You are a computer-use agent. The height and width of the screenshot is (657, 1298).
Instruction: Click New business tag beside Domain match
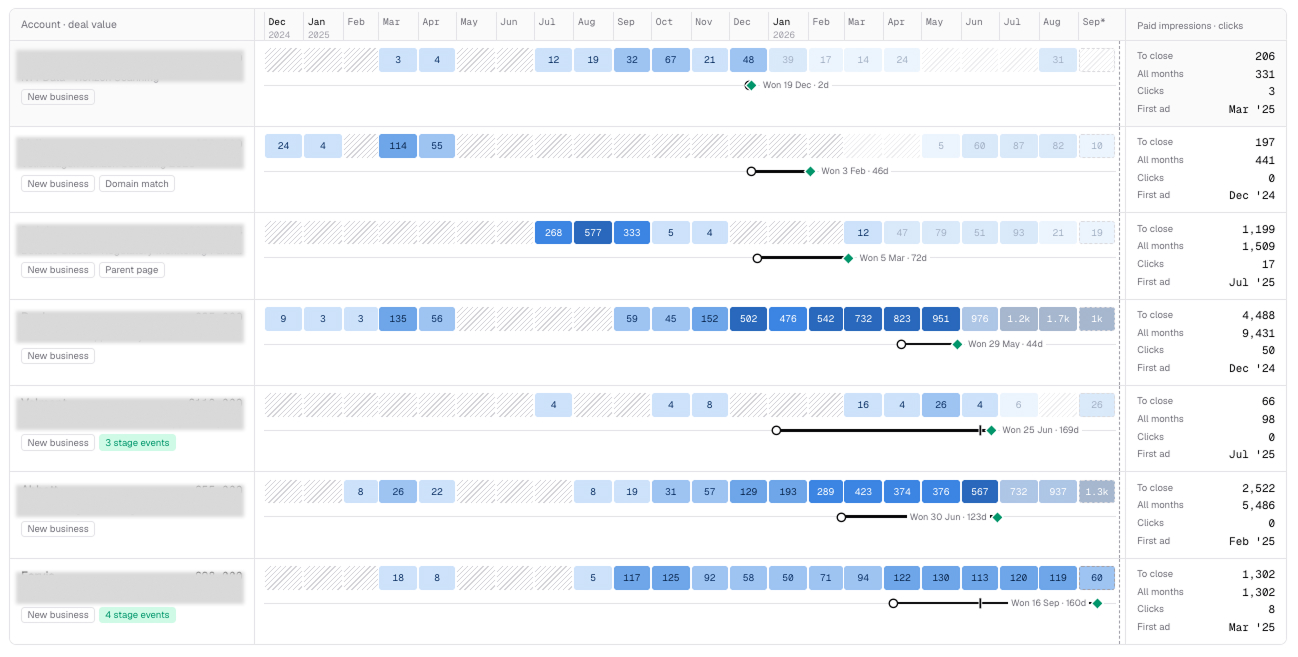tap(58, 184)
